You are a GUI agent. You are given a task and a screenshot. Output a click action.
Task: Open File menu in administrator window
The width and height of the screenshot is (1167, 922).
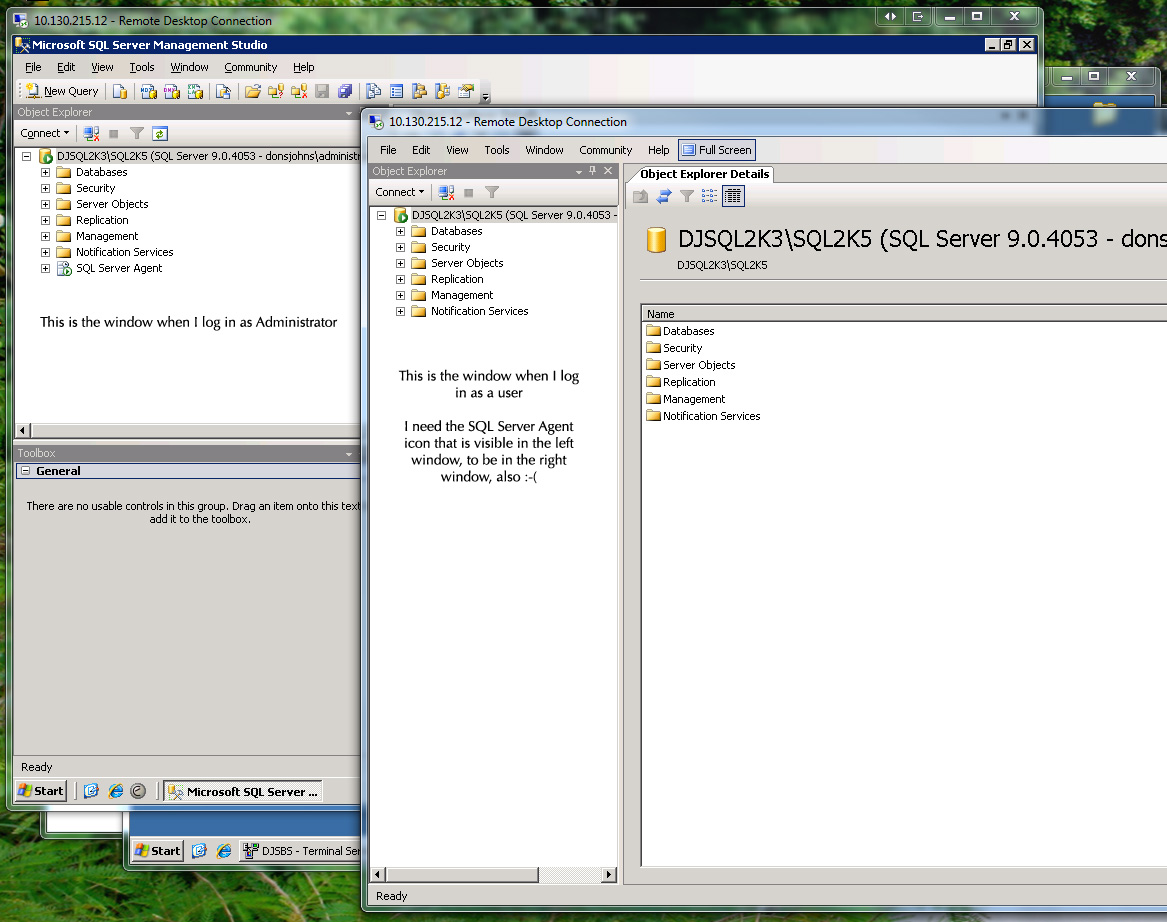(33, 67)
